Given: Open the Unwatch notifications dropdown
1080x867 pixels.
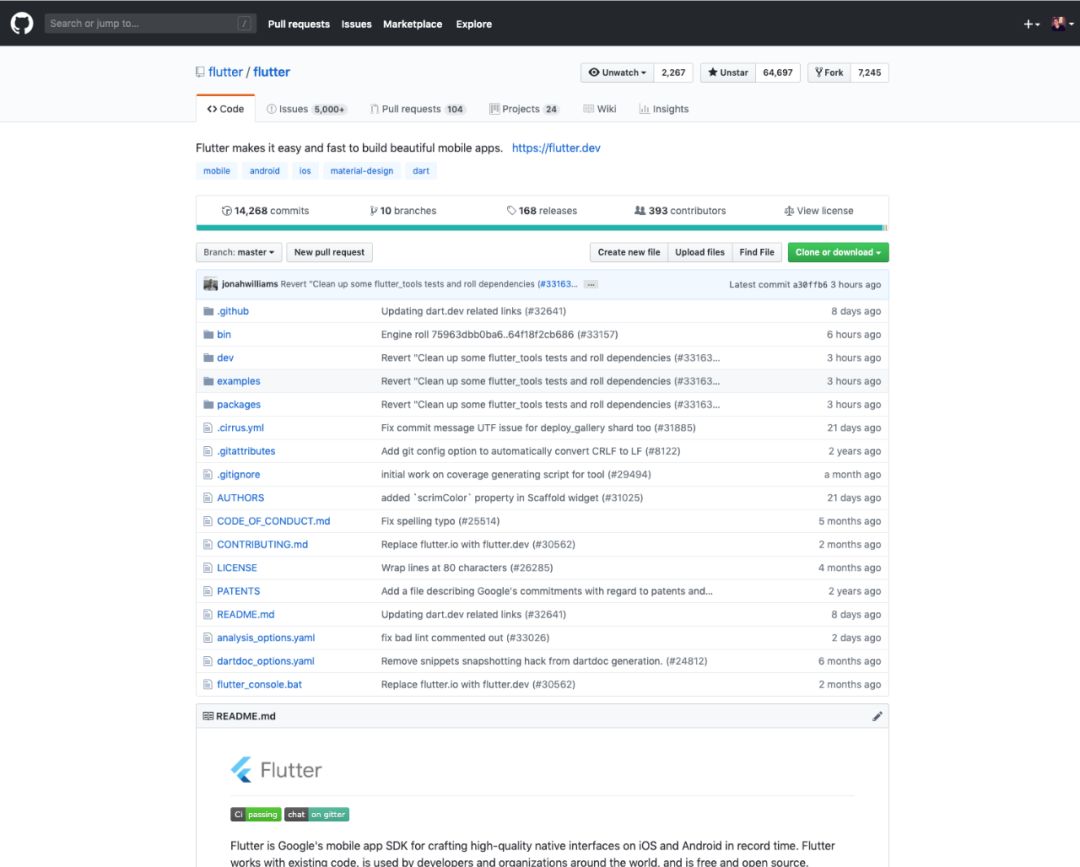Looking at the screenshot, I should coord(618,73).
